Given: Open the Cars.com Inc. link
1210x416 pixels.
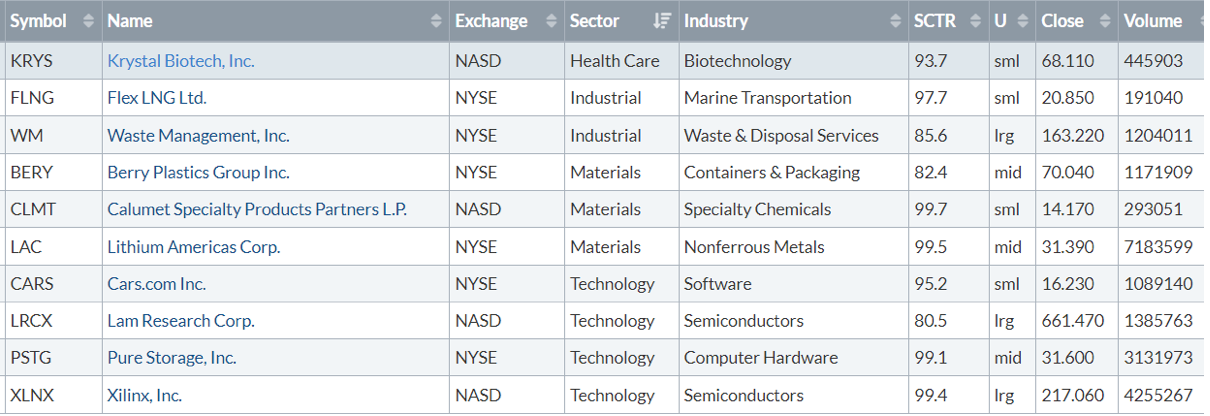Looking at the screenshot, I should (156, 283).
